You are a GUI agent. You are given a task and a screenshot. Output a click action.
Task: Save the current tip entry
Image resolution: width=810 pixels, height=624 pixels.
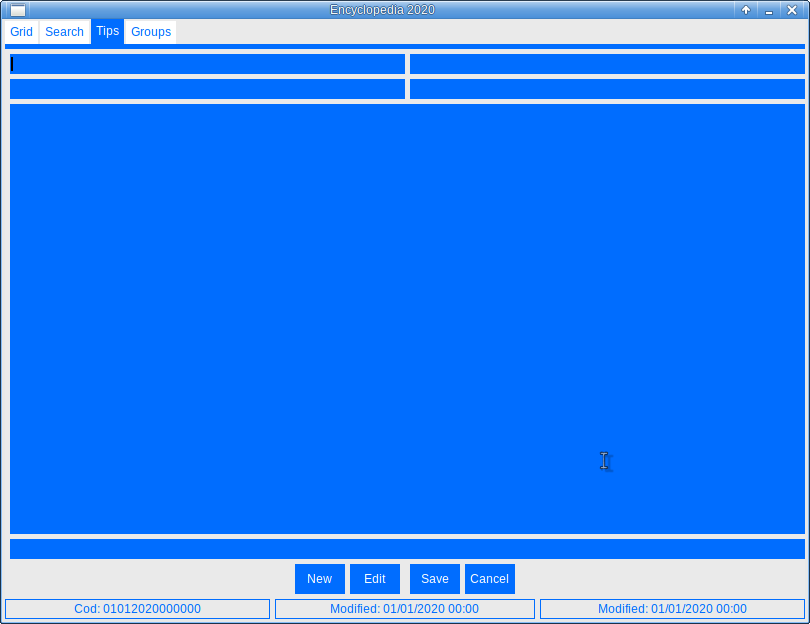click(x=435, y=579)
